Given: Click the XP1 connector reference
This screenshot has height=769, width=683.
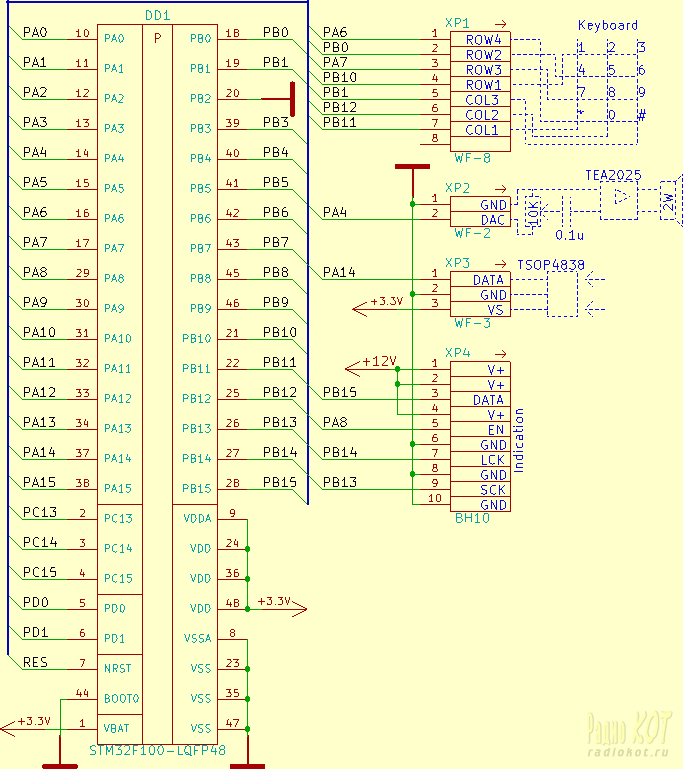Looking at the screenshot, I should coord(457,23).
